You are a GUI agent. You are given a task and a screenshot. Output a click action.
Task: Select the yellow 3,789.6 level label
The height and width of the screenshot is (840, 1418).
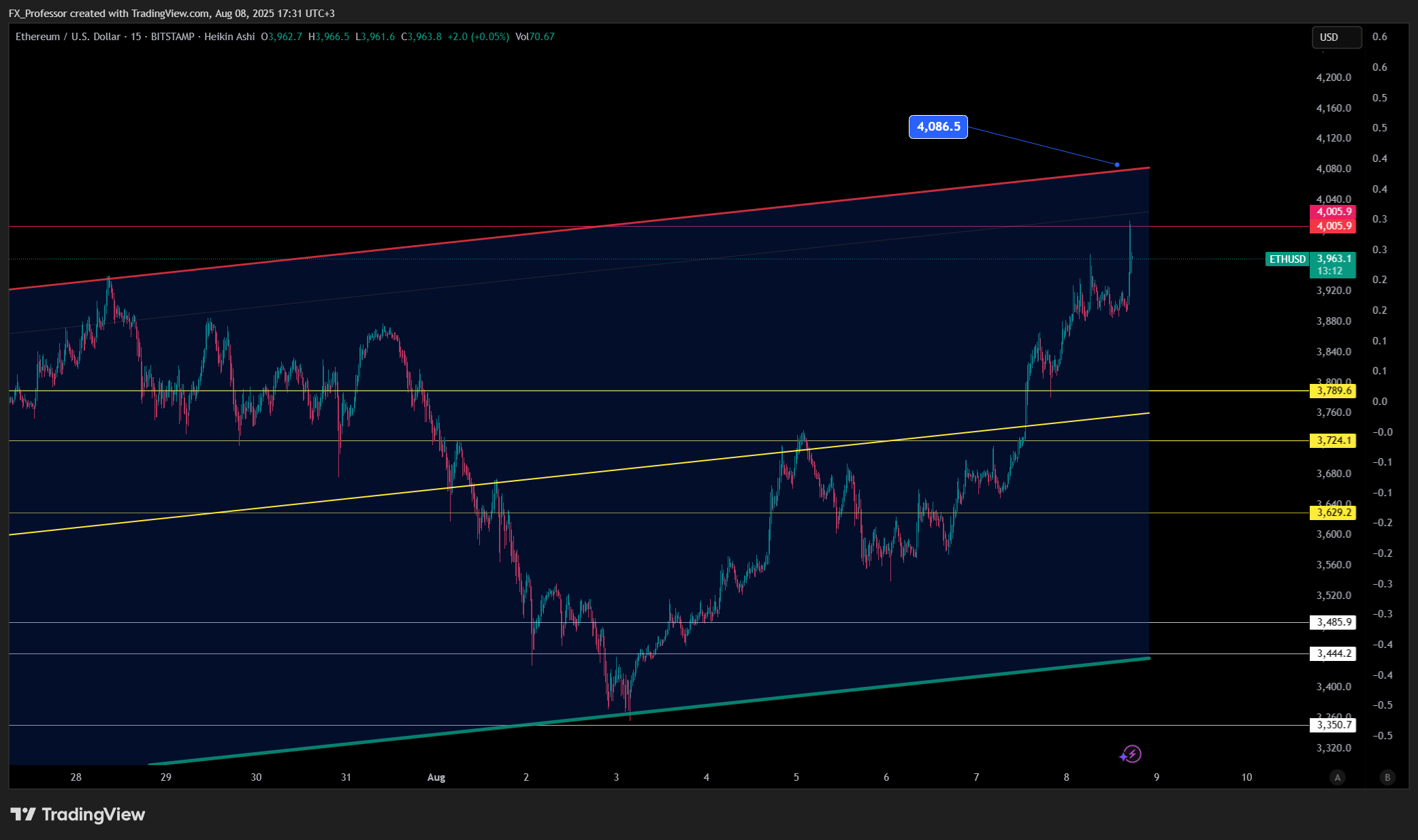(1333, 391)
